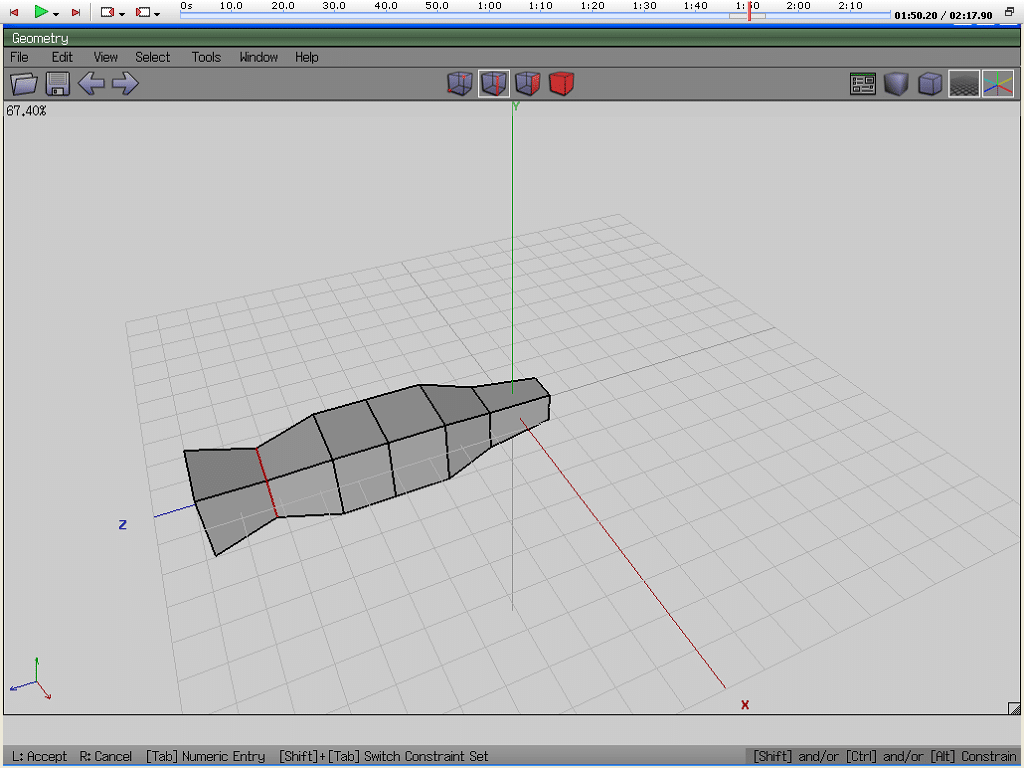The image size is (1024, 768).
Task: Click the Open folder icon
Action: tap(24, 84)
